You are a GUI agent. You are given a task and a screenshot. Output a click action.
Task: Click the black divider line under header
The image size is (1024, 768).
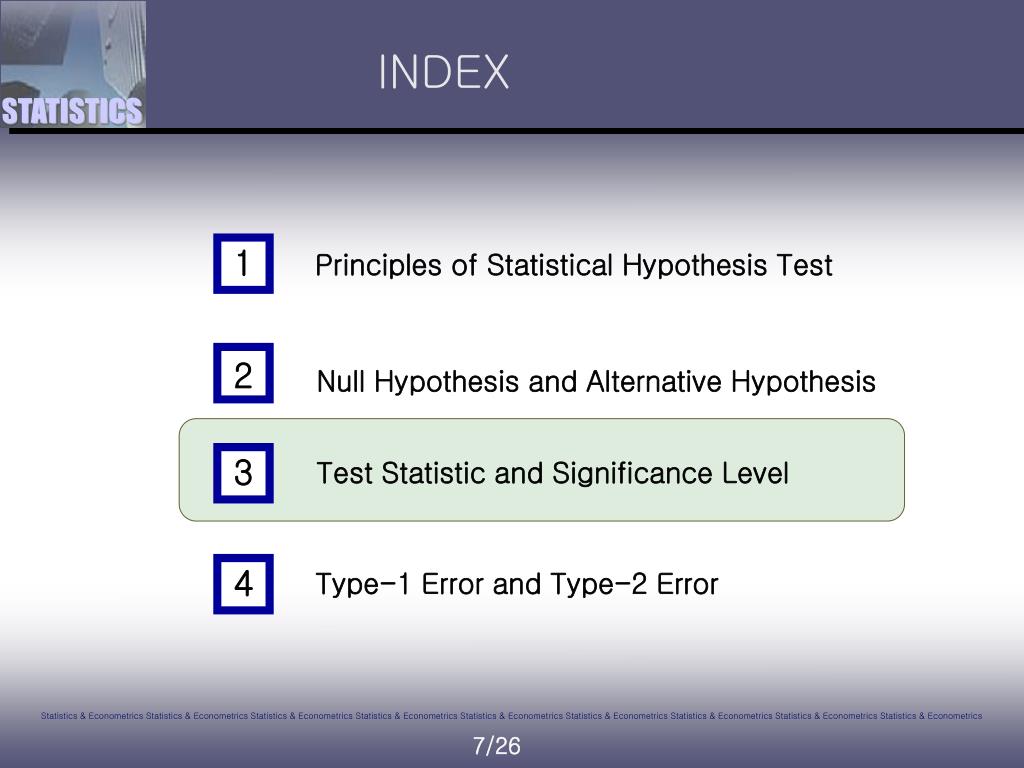[516, 131]
